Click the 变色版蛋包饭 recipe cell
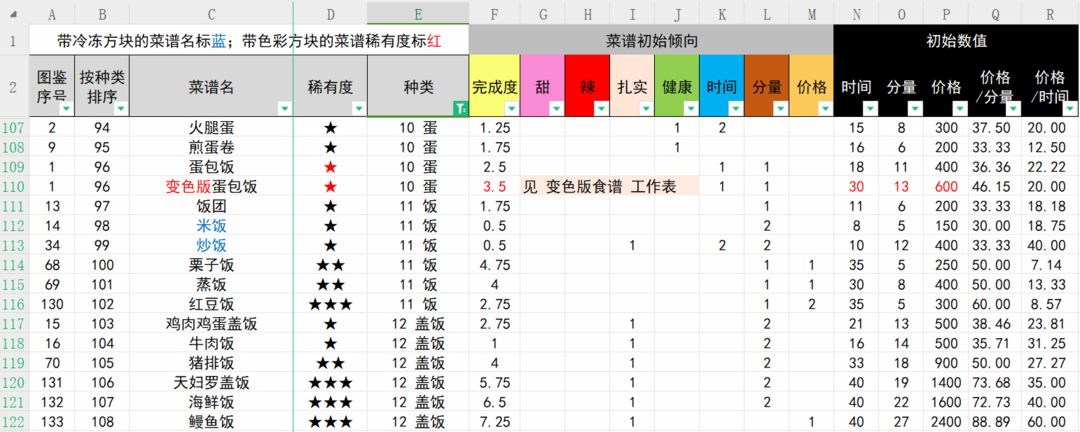The image size is (1080, 432). [211, 187]
